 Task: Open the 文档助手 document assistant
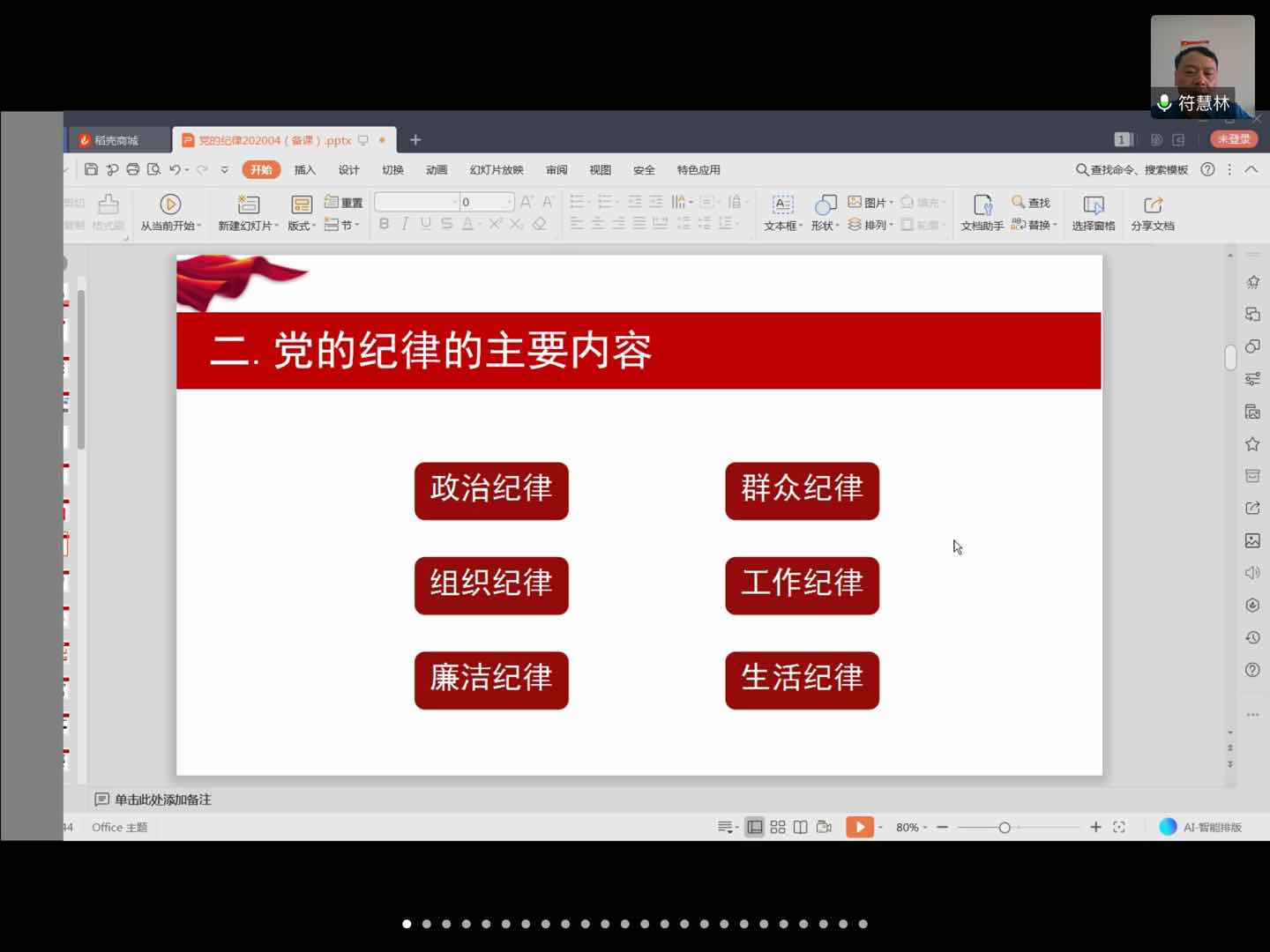(982, 212)
